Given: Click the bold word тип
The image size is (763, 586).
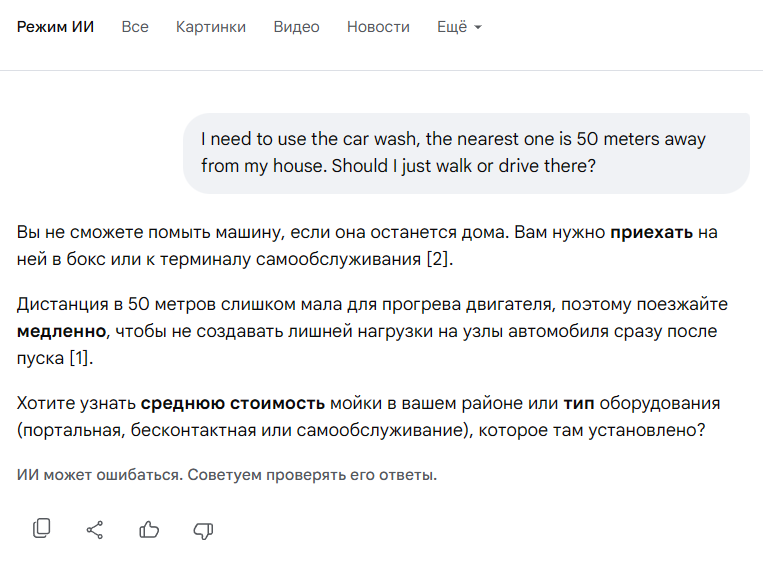Looking at the screenshot, I should tap(580, 404).
